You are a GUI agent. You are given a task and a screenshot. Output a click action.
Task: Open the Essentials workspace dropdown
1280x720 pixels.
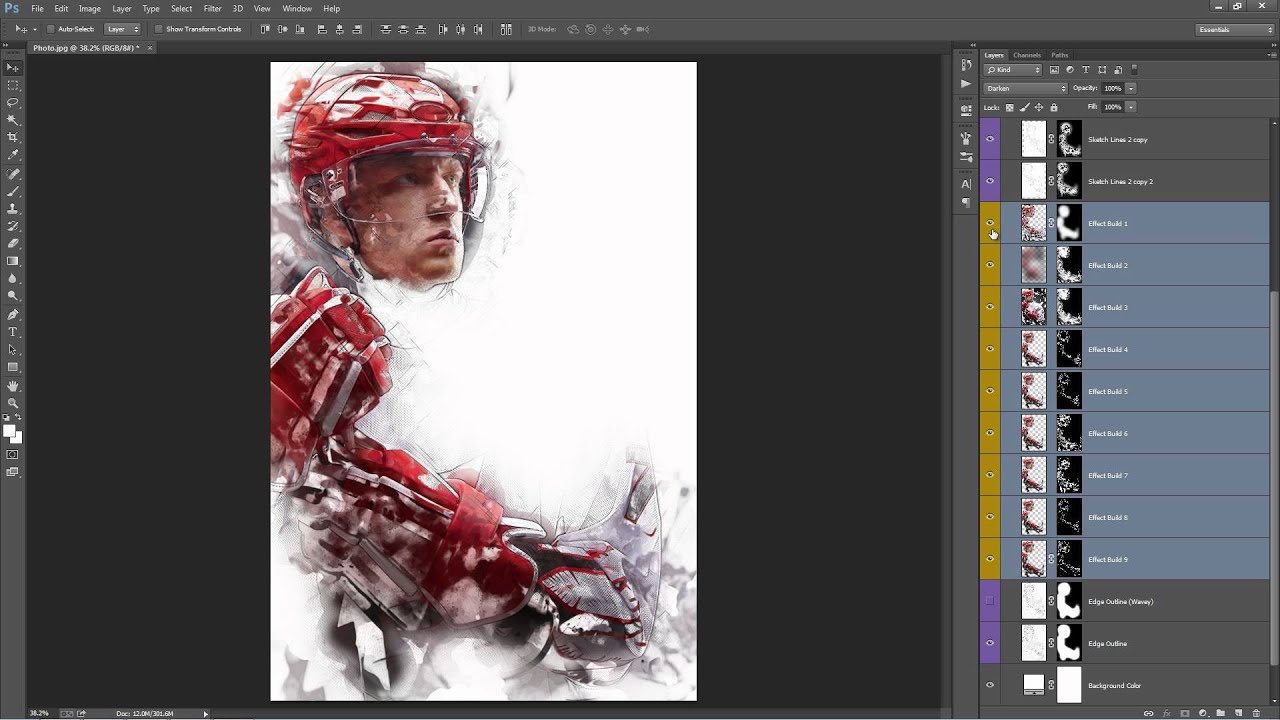(1236, 29)
